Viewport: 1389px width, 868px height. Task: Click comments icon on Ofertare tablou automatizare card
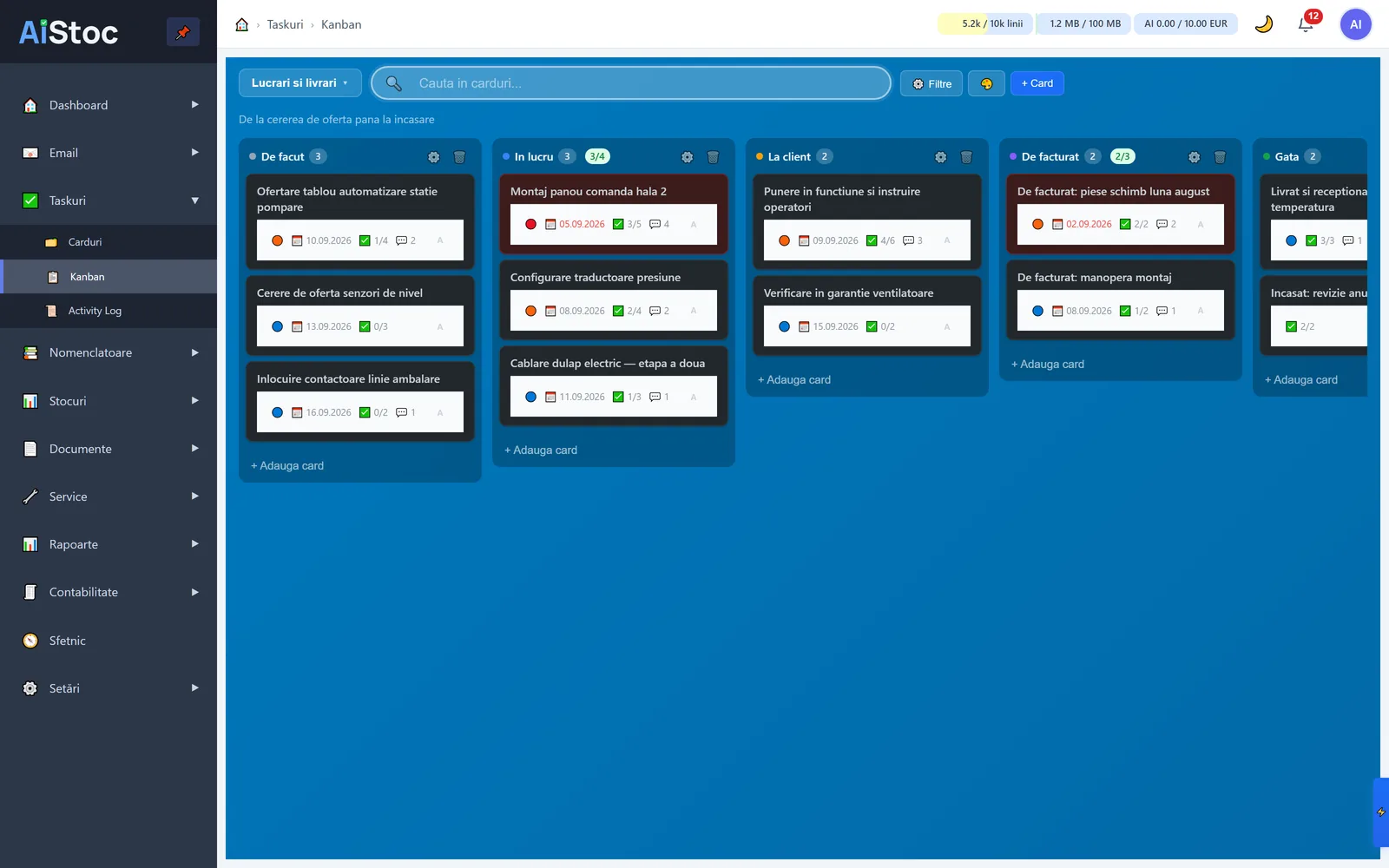(x=401, y=240)
